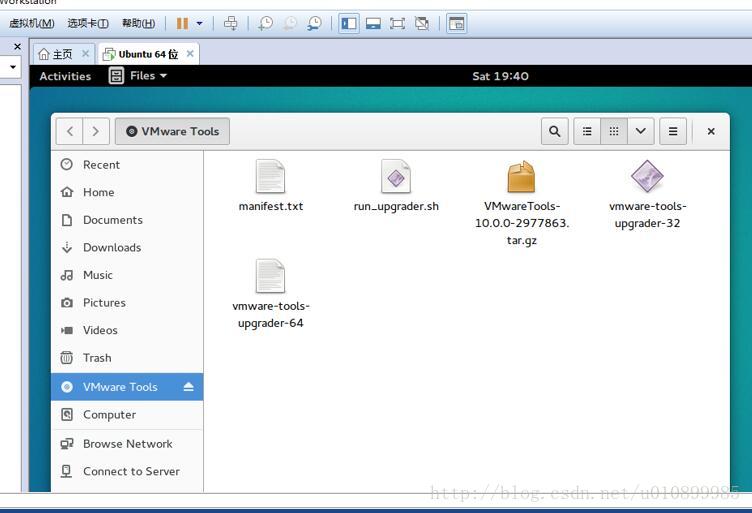Select the manifest.txt file icon
Viewport: 752px width, 513px height.
coord(270,176)
